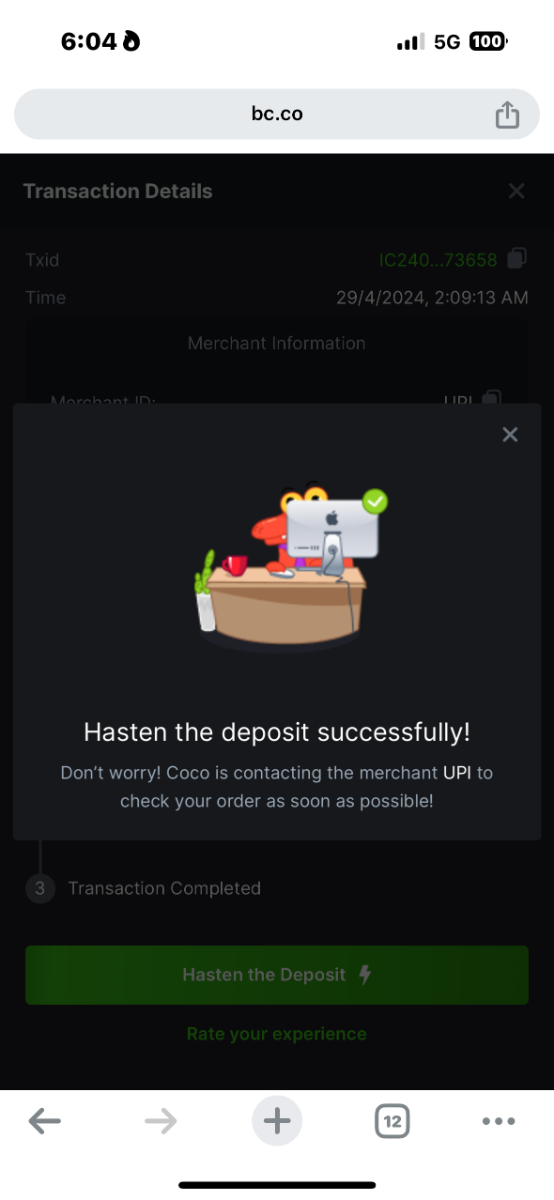Copy the Txid using copy icon
This screenshot has height=1200, width=554.
tap(517, 259)
